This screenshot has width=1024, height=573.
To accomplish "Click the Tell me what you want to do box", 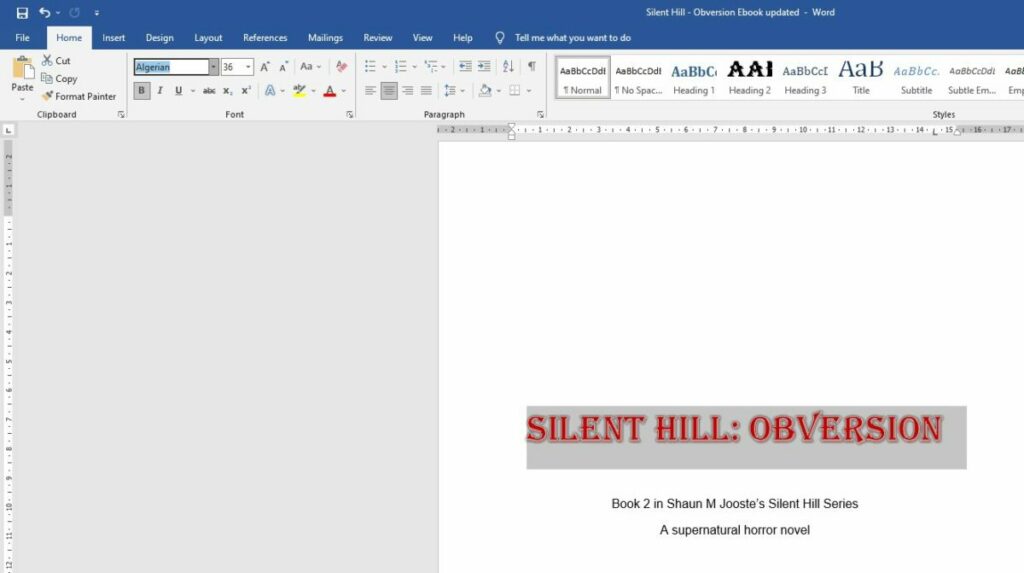I will click(x=572, y=38).
